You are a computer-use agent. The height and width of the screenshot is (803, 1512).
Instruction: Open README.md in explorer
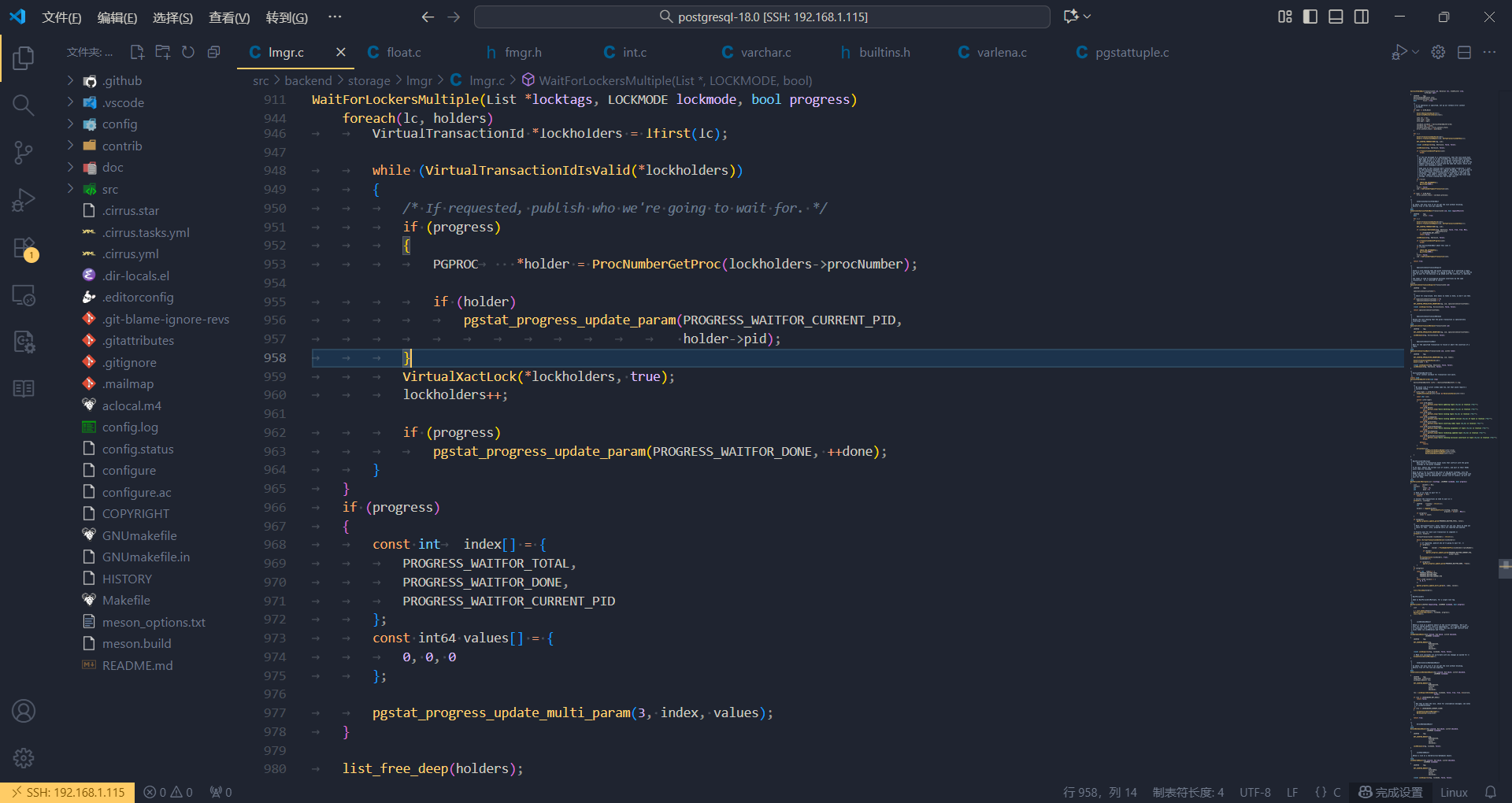(137, 665)
